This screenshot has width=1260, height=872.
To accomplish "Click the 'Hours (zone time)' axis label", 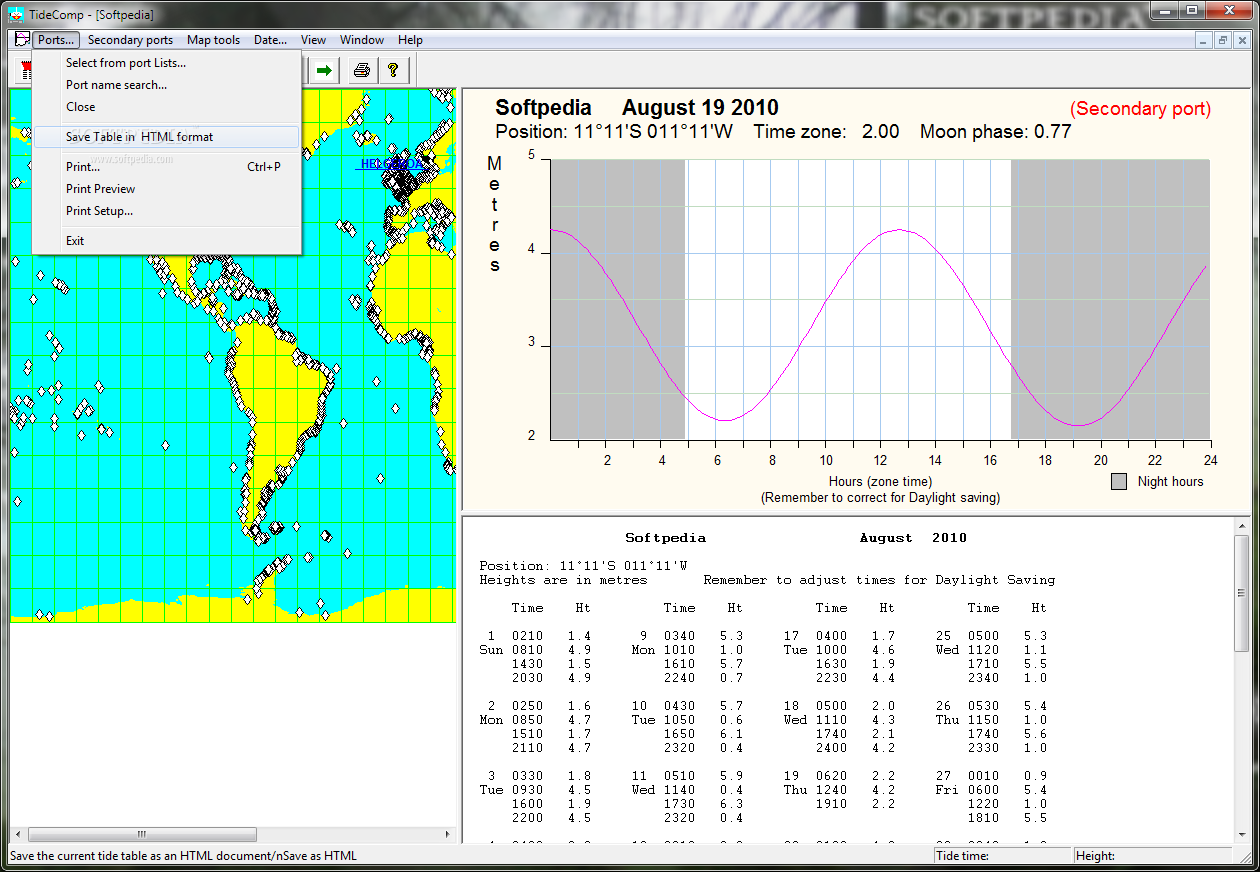I will point(880,482).
